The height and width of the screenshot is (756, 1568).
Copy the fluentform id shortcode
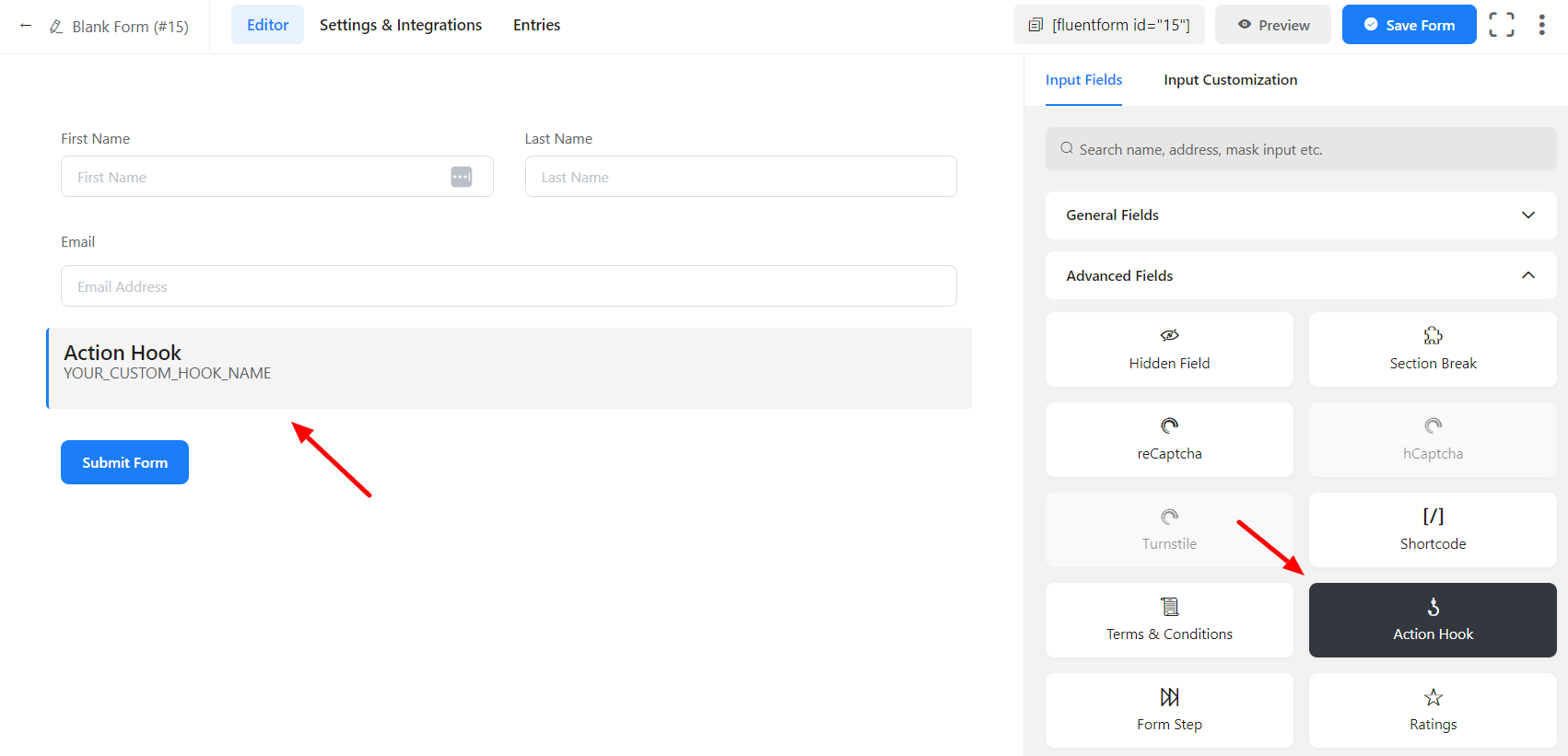pos(1109,25)
